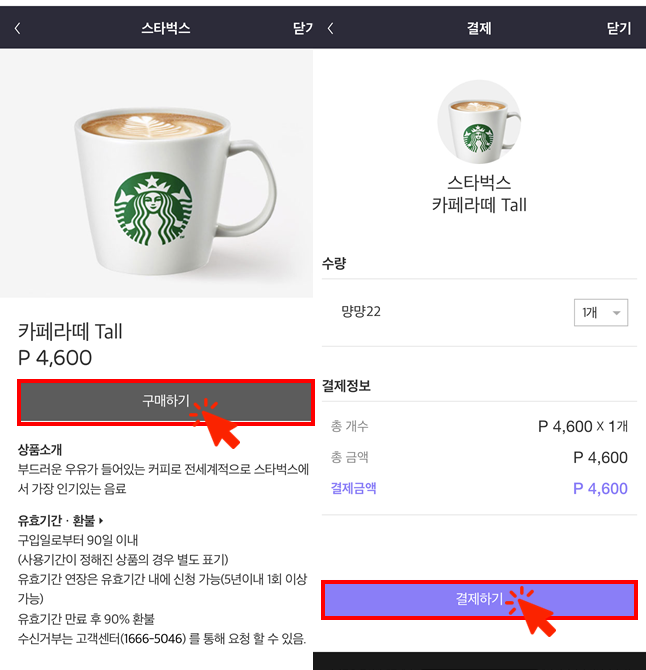Select the 수량 section heading

tap(334, 263)
